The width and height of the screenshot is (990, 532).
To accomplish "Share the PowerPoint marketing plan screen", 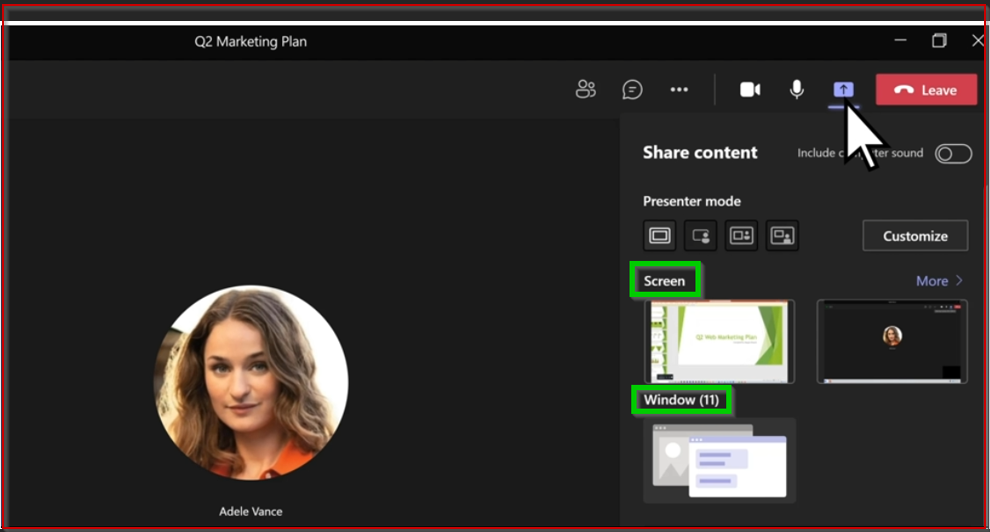I will point(720,341).
